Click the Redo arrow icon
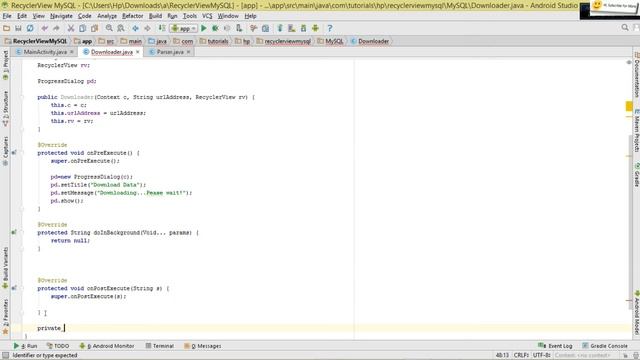Image resolution: width=640 pixels, height=360 pixels. coord(56,28)
